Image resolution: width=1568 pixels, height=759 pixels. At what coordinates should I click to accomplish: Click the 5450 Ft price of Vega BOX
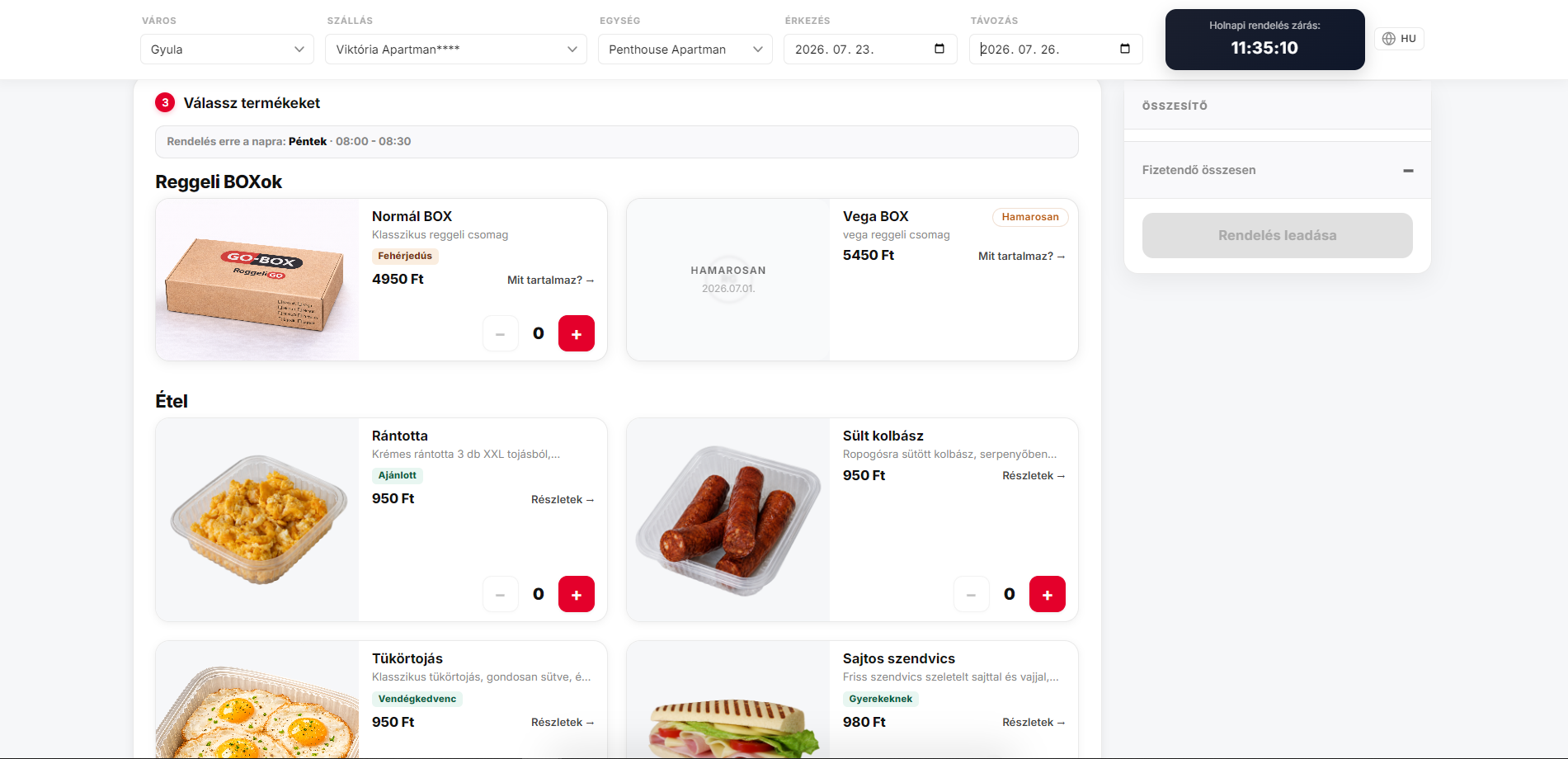869,256
